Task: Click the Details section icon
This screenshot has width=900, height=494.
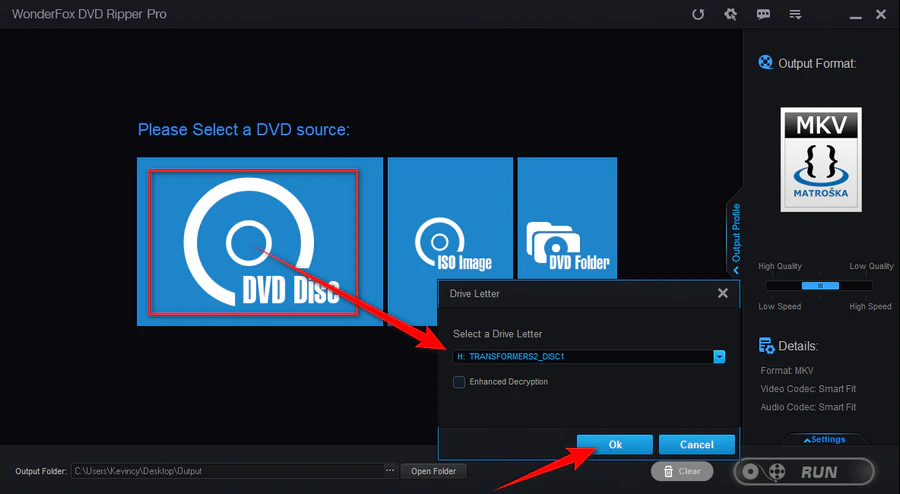Action: tap(766, 345)
